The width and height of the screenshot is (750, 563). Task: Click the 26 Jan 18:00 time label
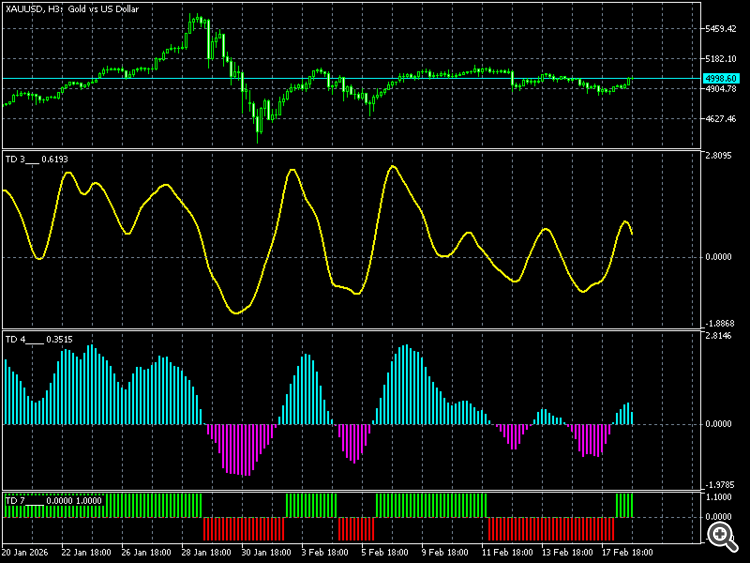tap(146, 552)
